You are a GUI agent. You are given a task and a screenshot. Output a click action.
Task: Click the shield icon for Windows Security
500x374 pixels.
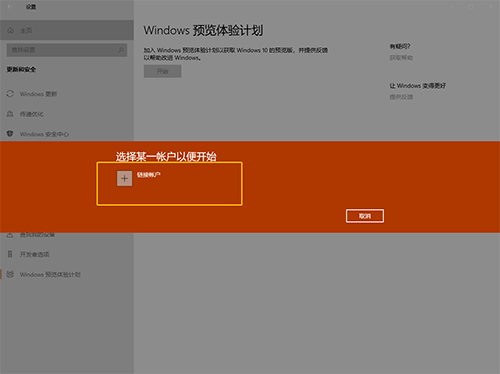pos(10,134)
